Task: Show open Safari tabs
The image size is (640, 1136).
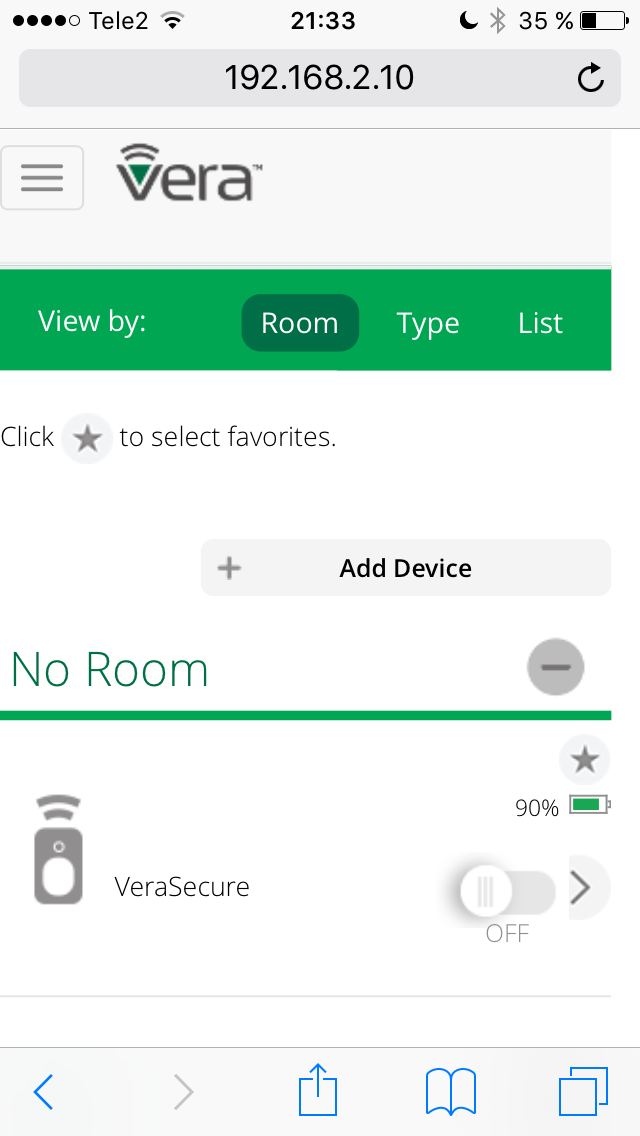Action: coord(583,1090)
